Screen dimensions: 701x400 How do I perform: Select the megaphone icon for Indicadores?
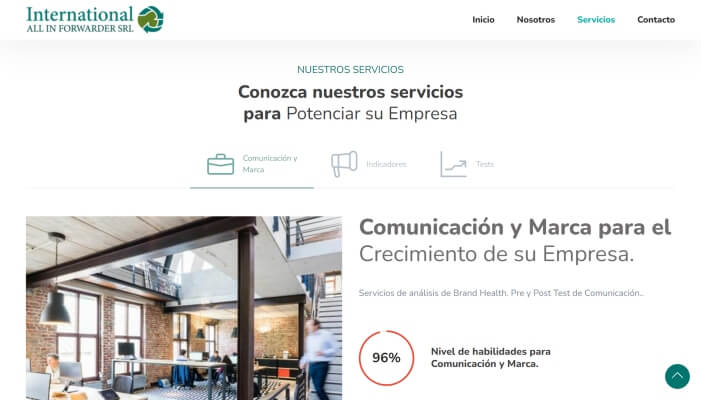click(344, 164)
